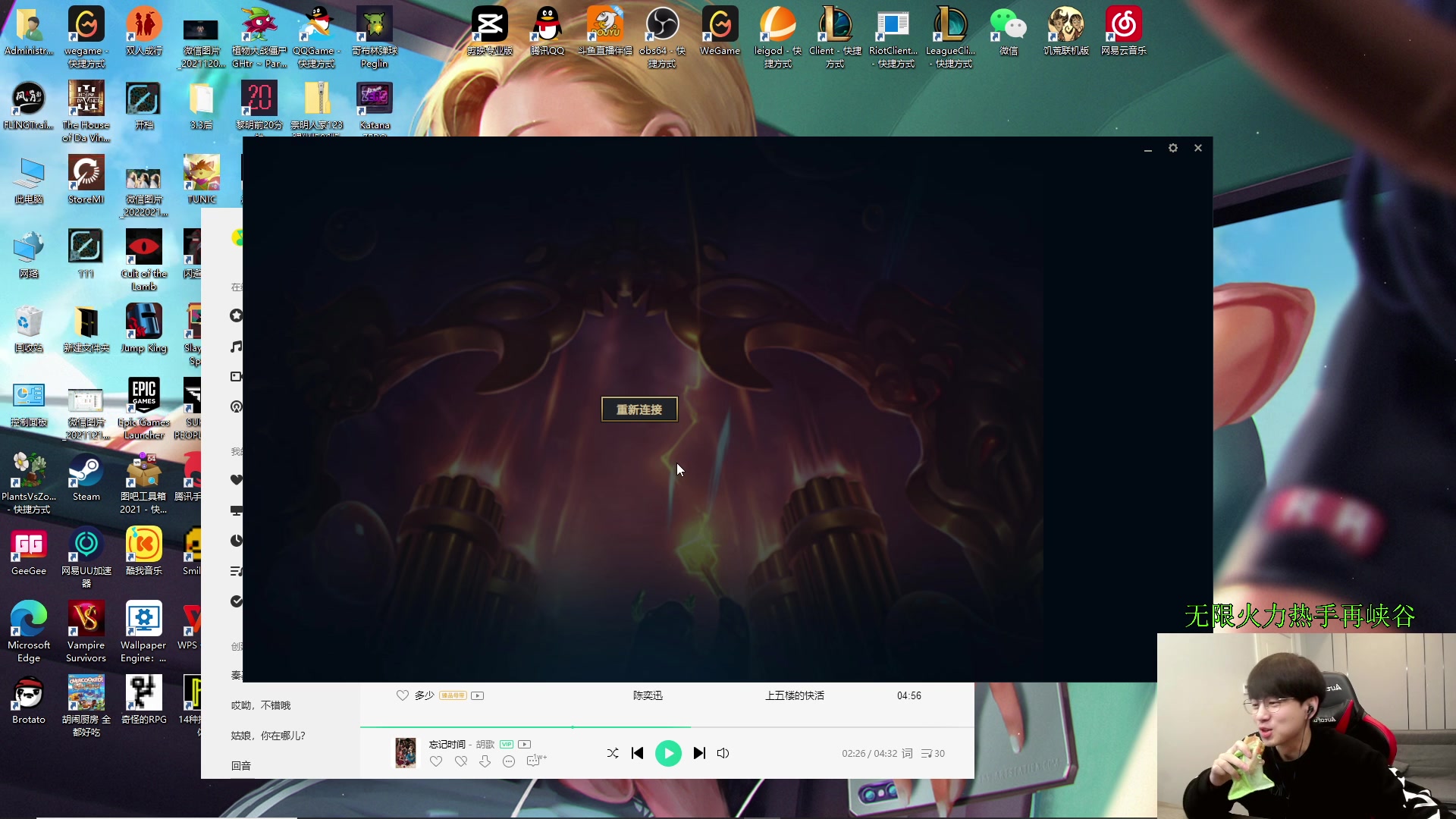Open 奇怪的RPG desktop icon
This screenshot has width=1456, height=819.
(x=144, y=700)
